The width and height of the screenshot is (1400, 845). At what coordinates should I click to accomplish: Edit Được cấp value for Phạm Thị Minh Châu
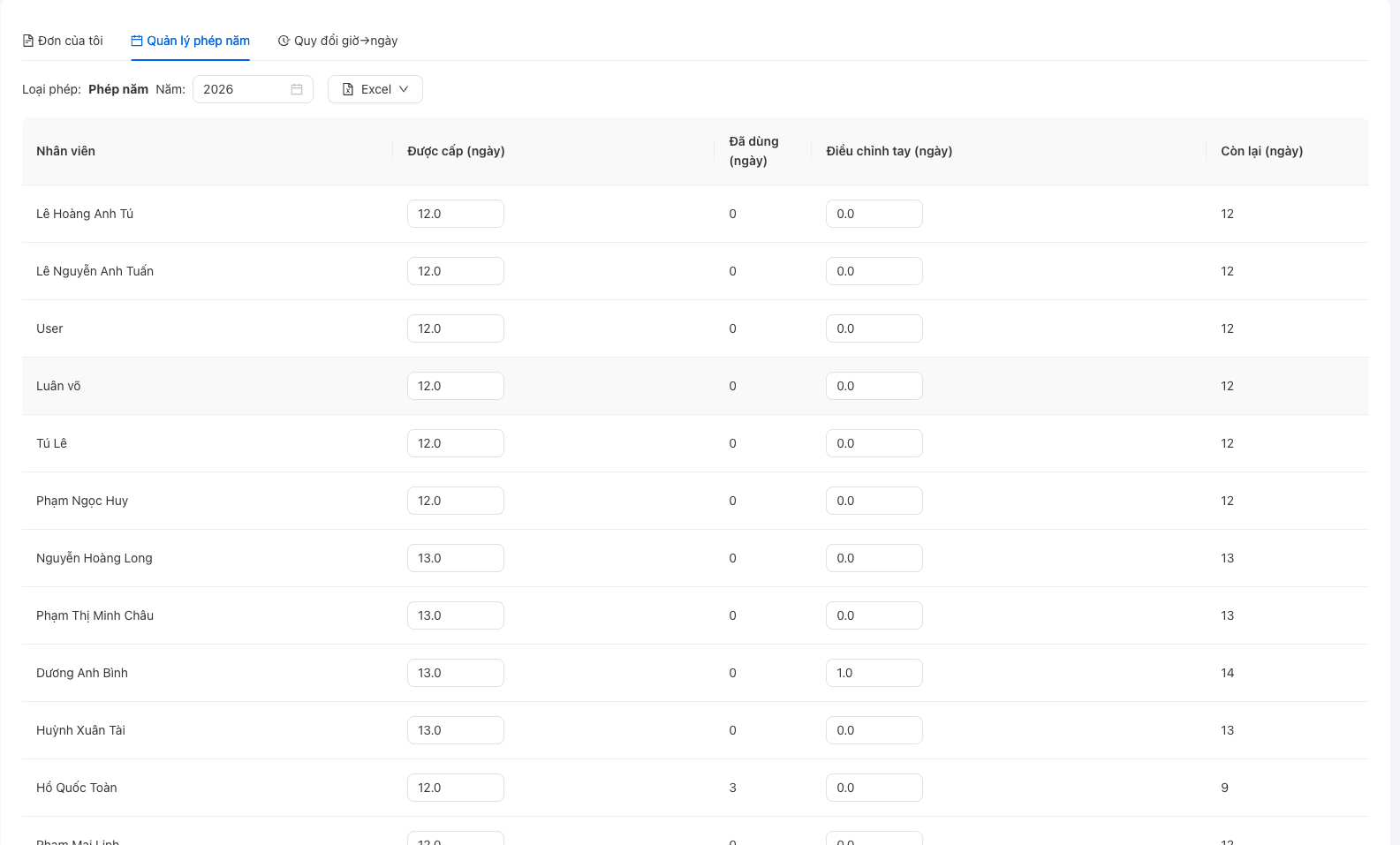point(456,615)
